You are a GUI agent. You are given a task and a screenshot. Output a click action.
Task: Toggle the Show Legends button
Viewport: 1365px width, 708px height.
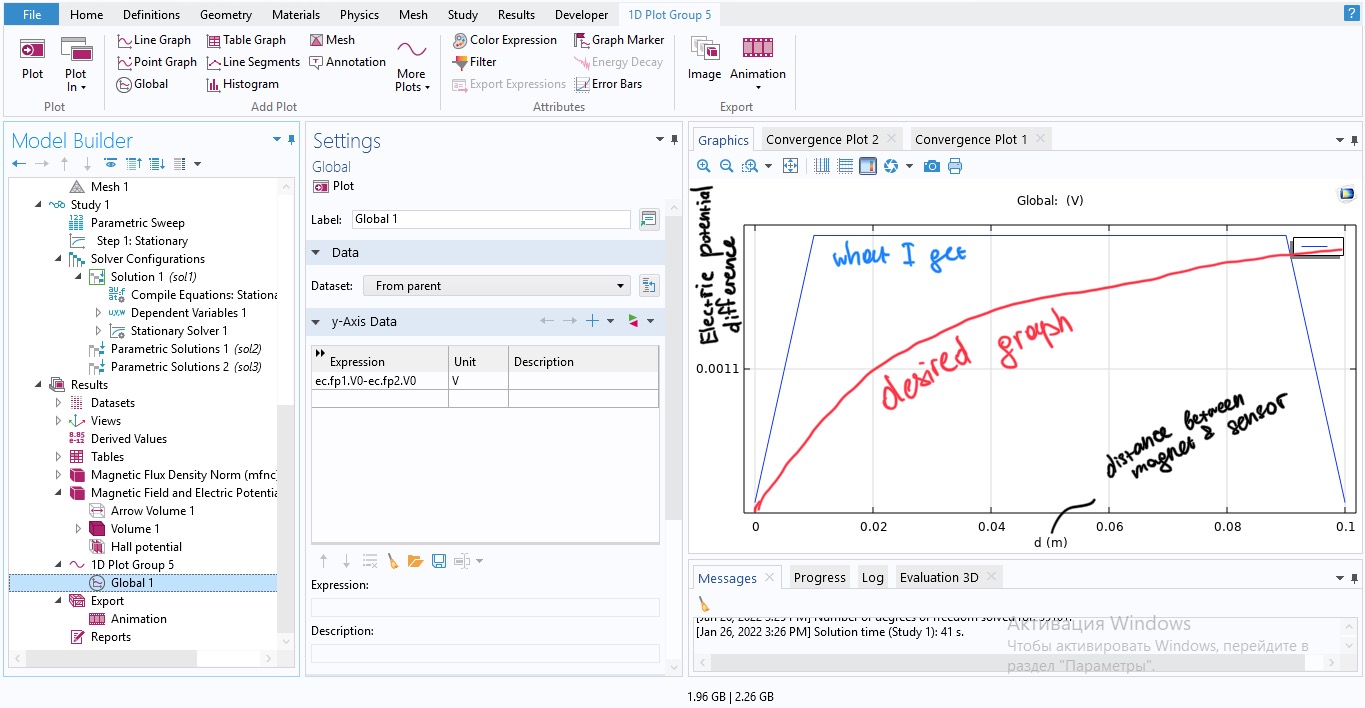tap(867, 166)
